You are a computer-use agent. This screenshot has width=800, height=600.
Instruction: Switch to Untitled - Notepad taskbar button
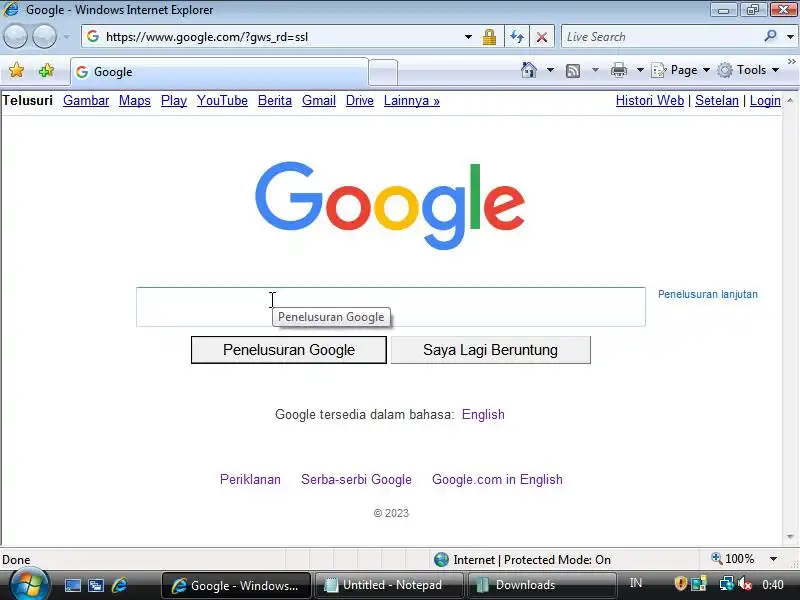[389, 585]
